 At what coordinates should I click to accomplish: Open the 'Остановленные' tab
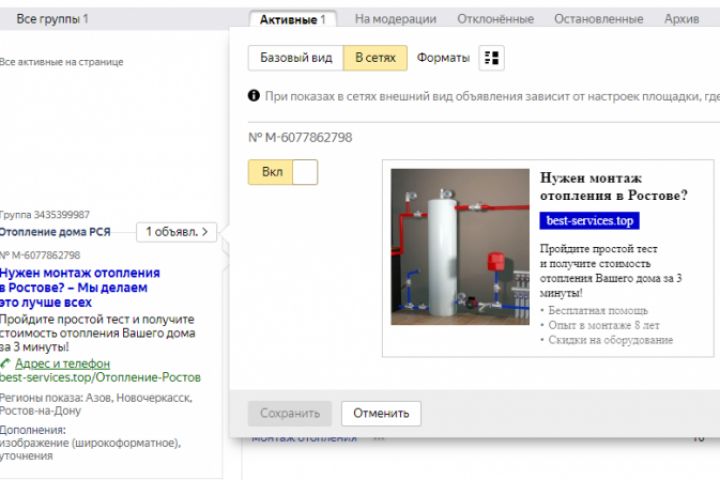click(x=598, y=19)
